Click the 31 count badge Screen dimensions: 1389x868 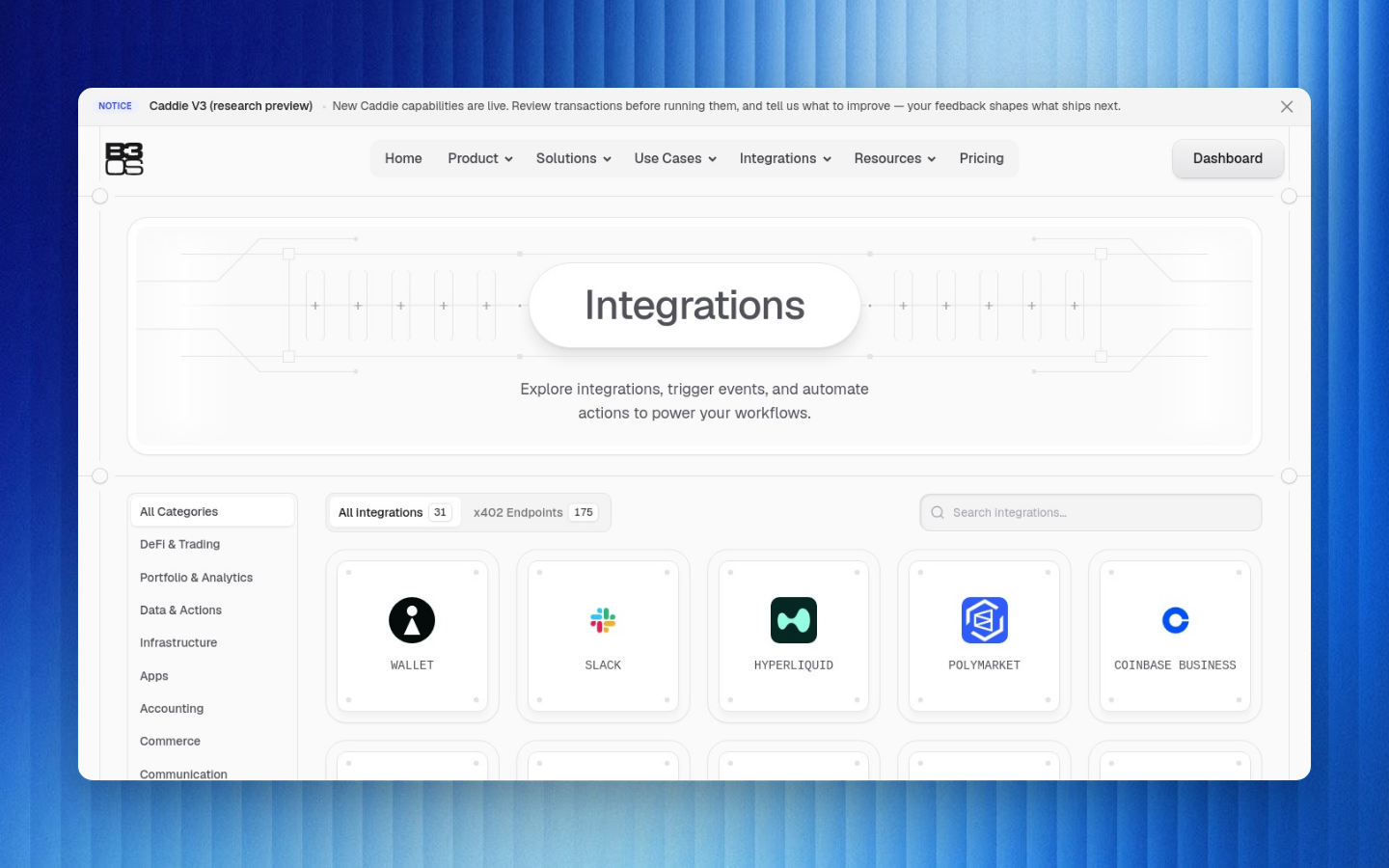pyautogui.click(x=440, y=513)
